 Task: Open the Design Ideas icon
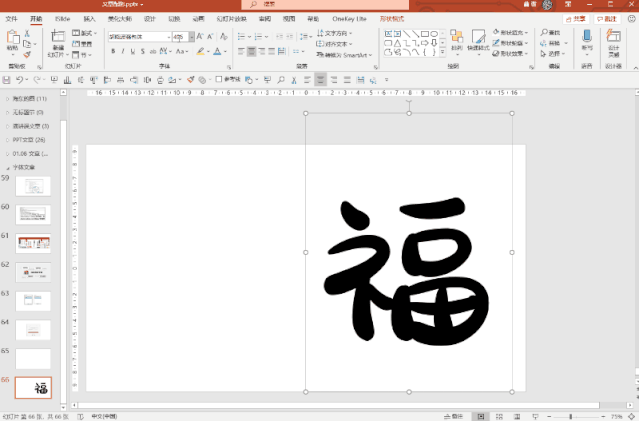(x=613, y=36)
